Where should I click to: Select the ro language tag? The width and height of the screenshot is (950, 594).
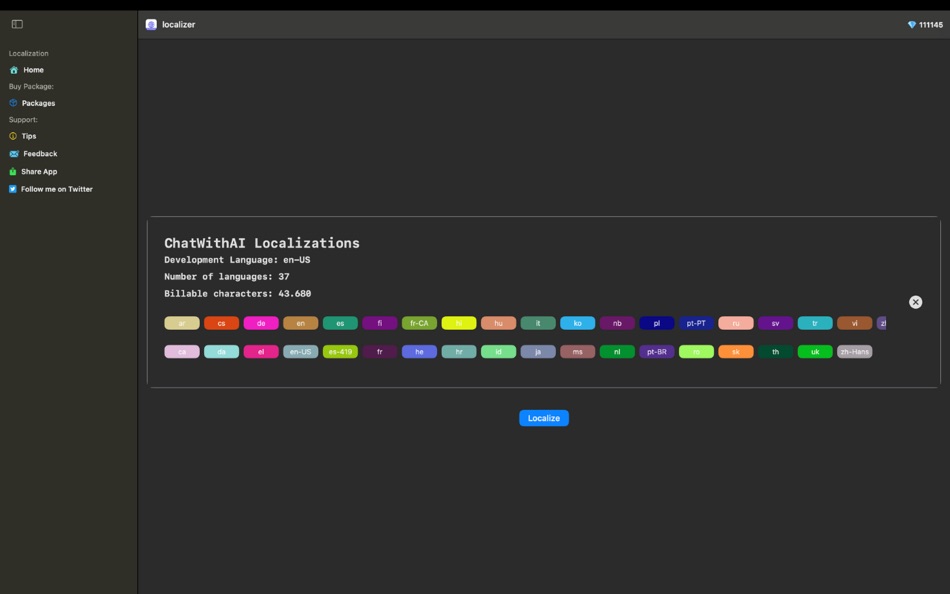point(696,352)
